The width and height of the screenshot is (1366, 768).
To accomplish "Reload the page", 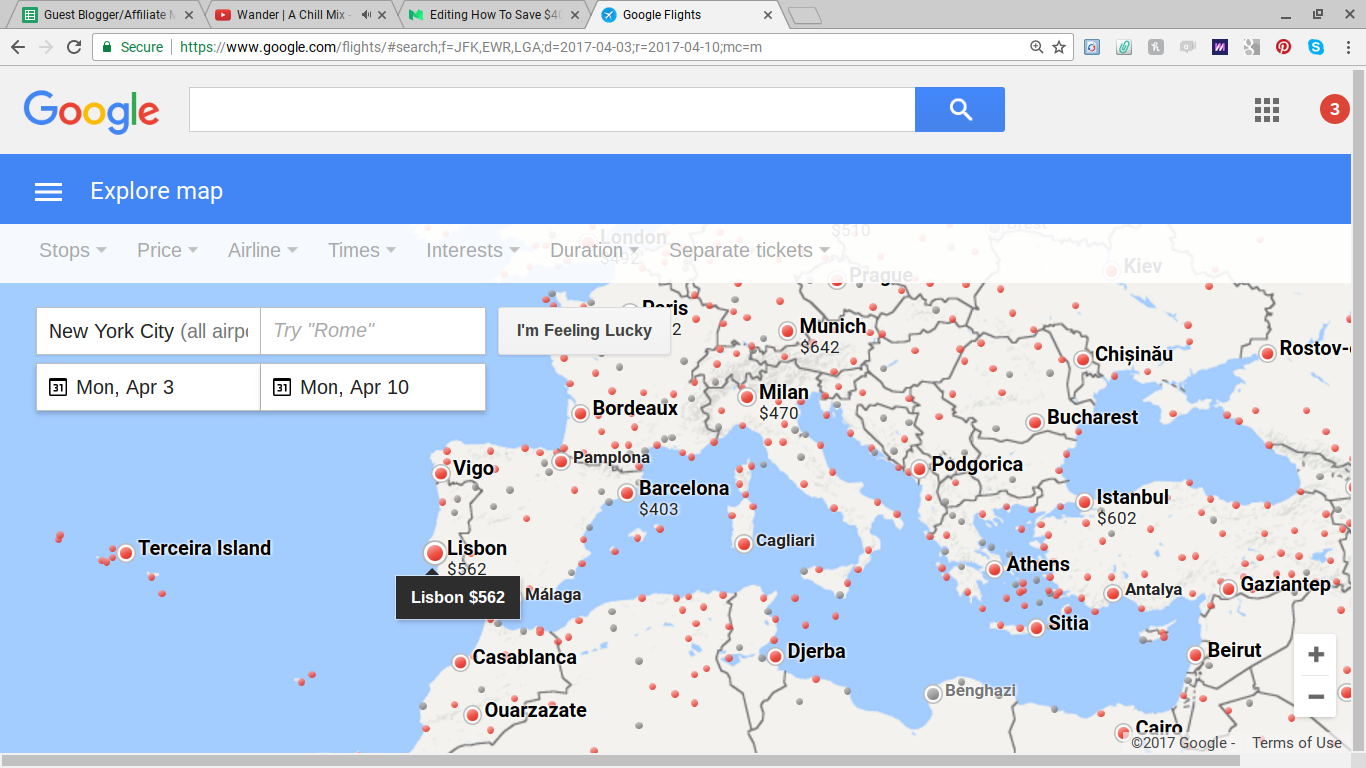I will pos(74,47).
